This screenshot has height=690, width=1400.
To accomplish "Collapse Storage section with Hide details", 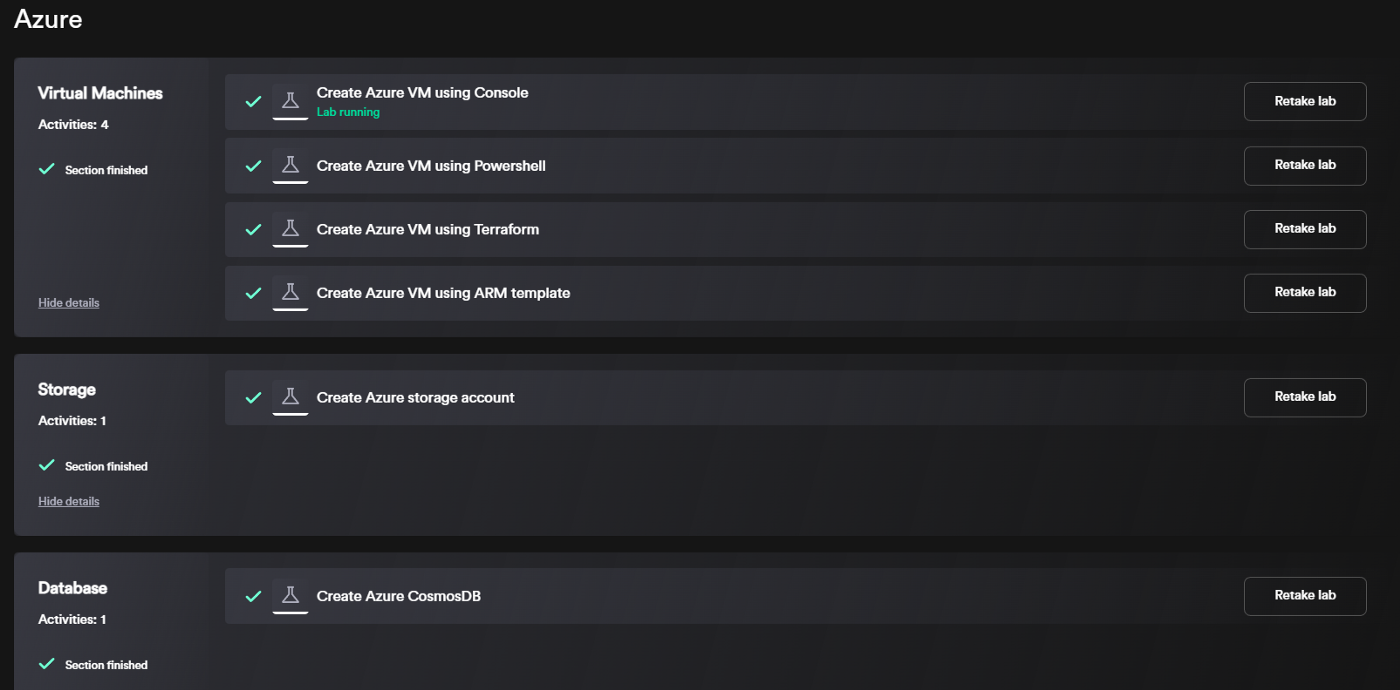I will pos(69,501).
